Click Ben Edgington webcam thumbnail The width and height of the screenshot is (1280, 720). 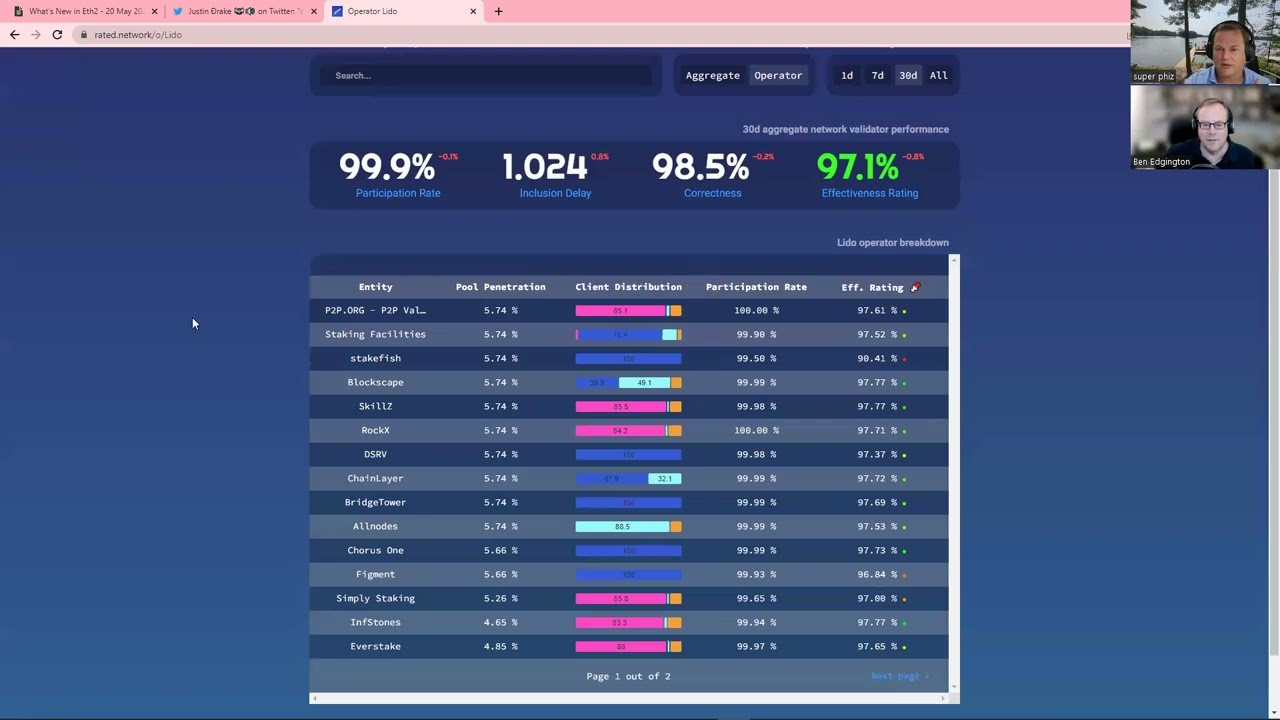(1205, 127)
